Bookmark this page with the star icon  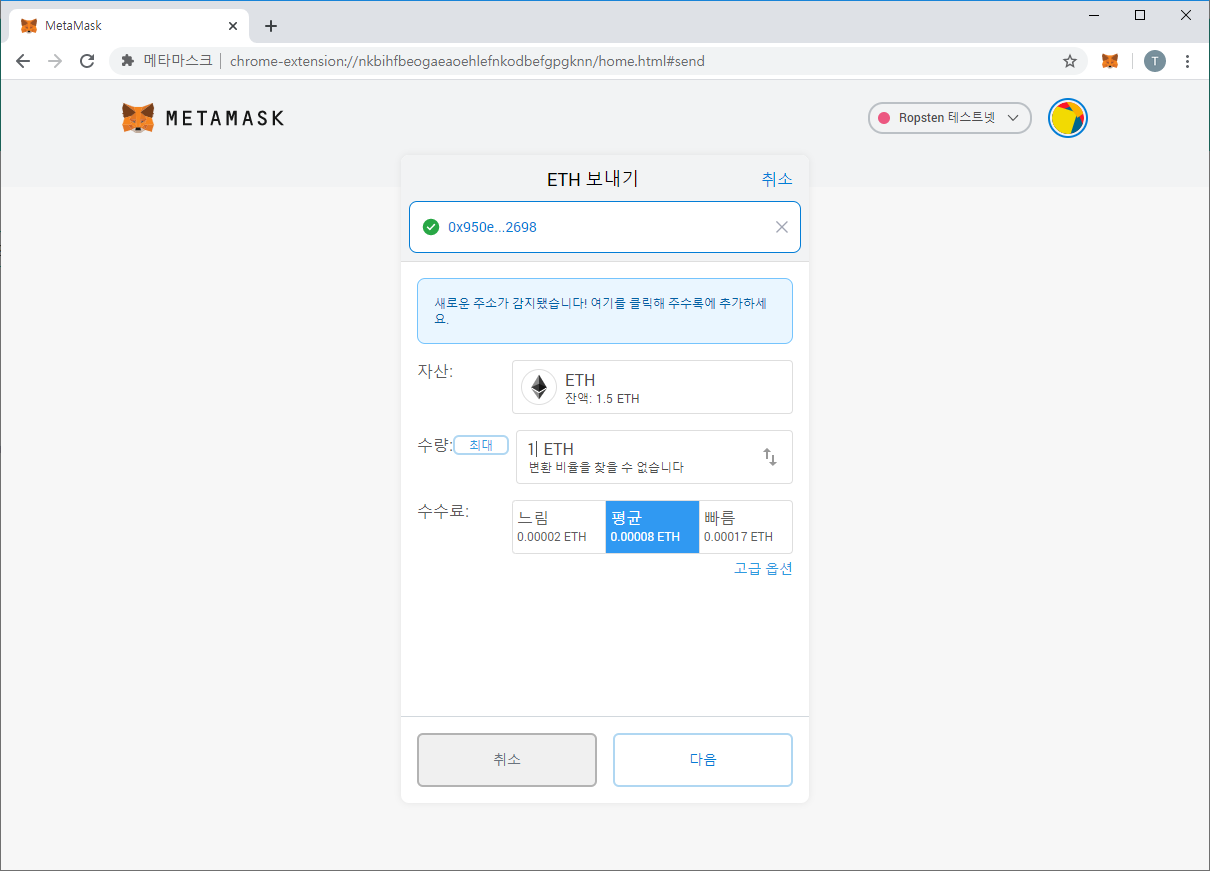1070,61
